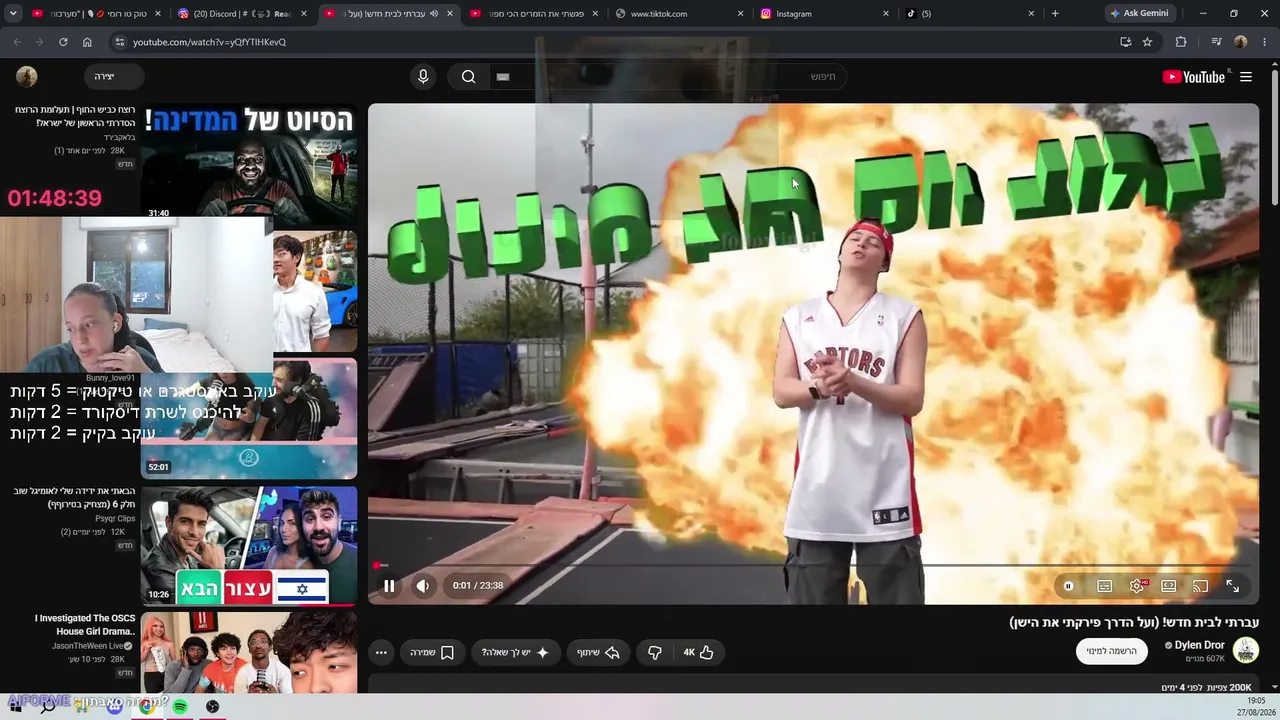View site information icon in address bar
Screen dimensions: 1280x720
click(119, 42)
